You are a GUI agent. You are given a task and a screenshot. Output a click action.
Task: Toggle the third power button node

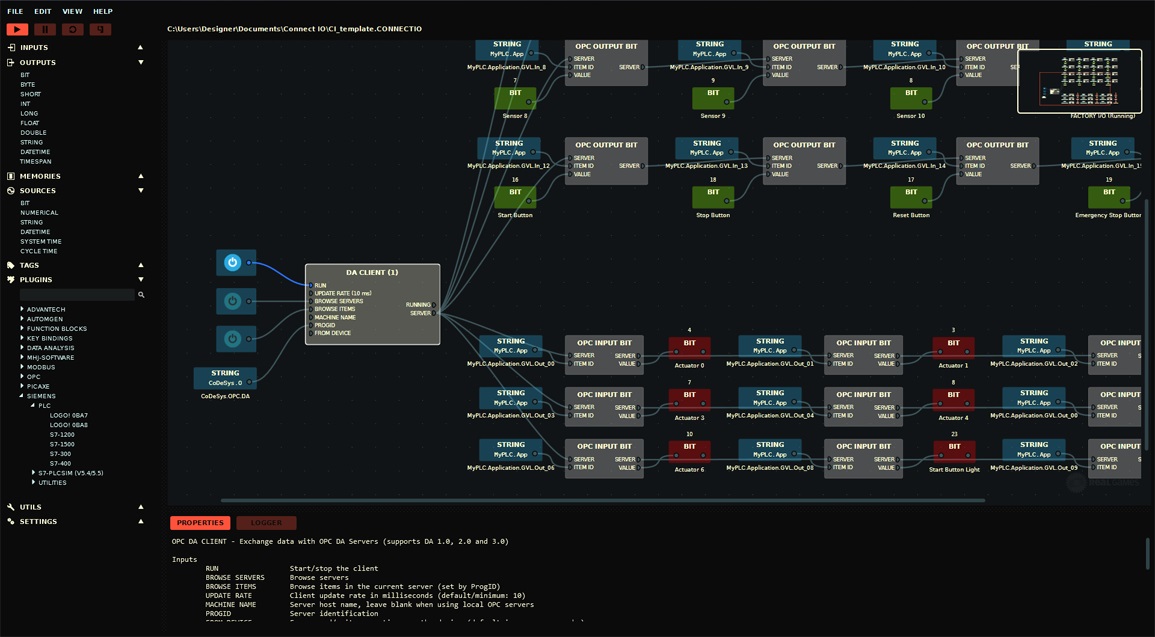[233, 338]
